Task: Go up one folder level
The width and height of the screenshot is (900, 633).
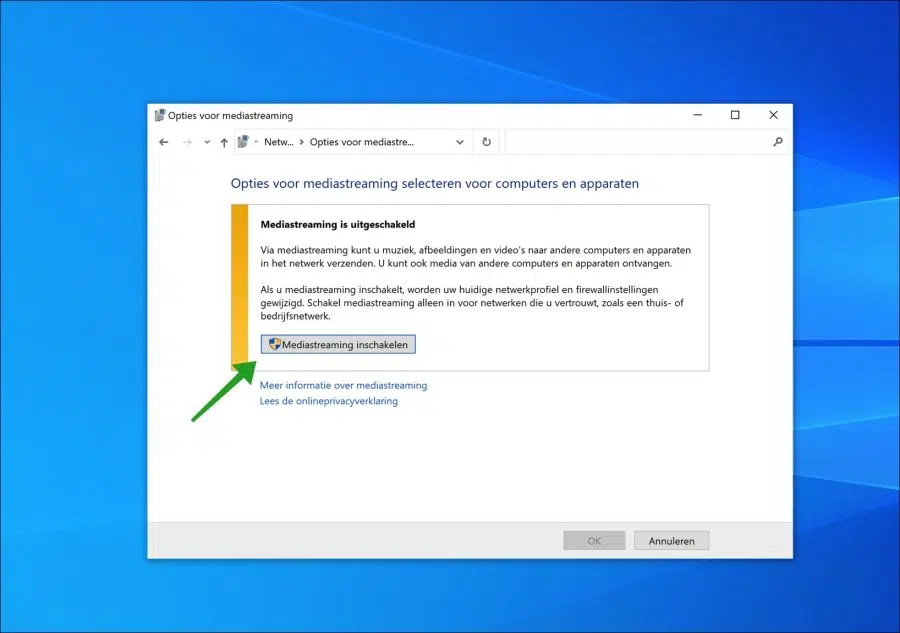Action: (x=224, y=142)
